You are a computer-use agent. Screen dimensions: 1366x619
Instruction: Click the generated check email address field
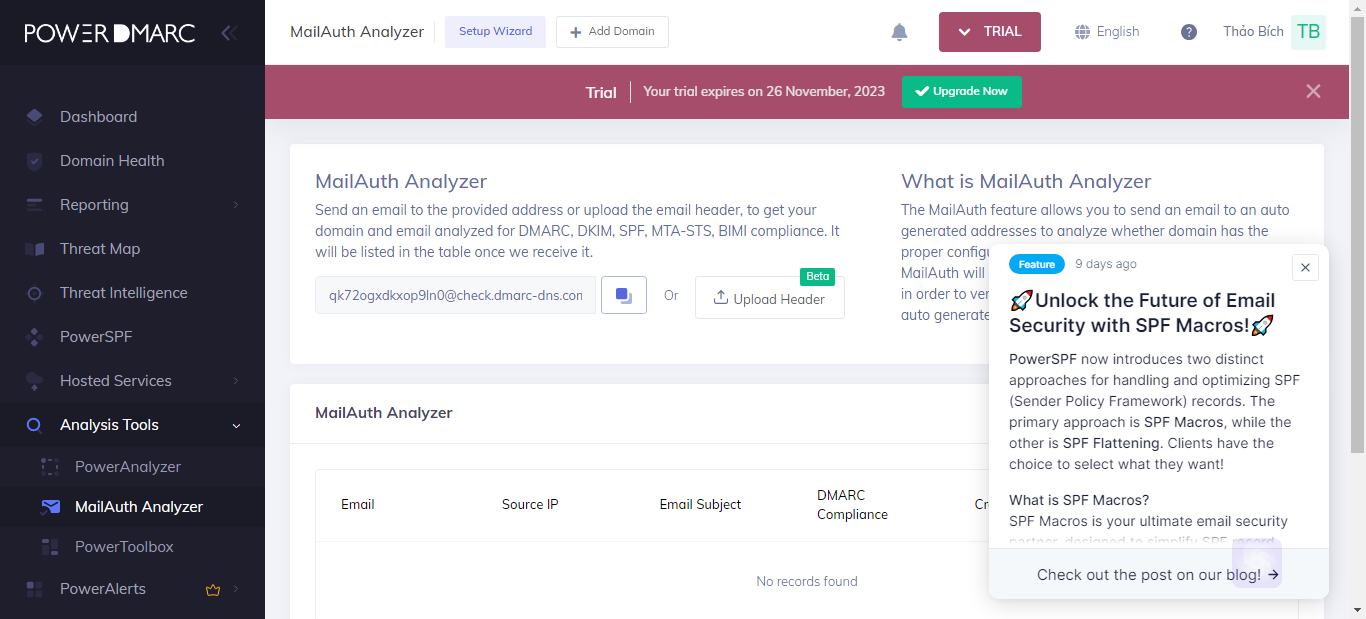(x=456, y=295)
